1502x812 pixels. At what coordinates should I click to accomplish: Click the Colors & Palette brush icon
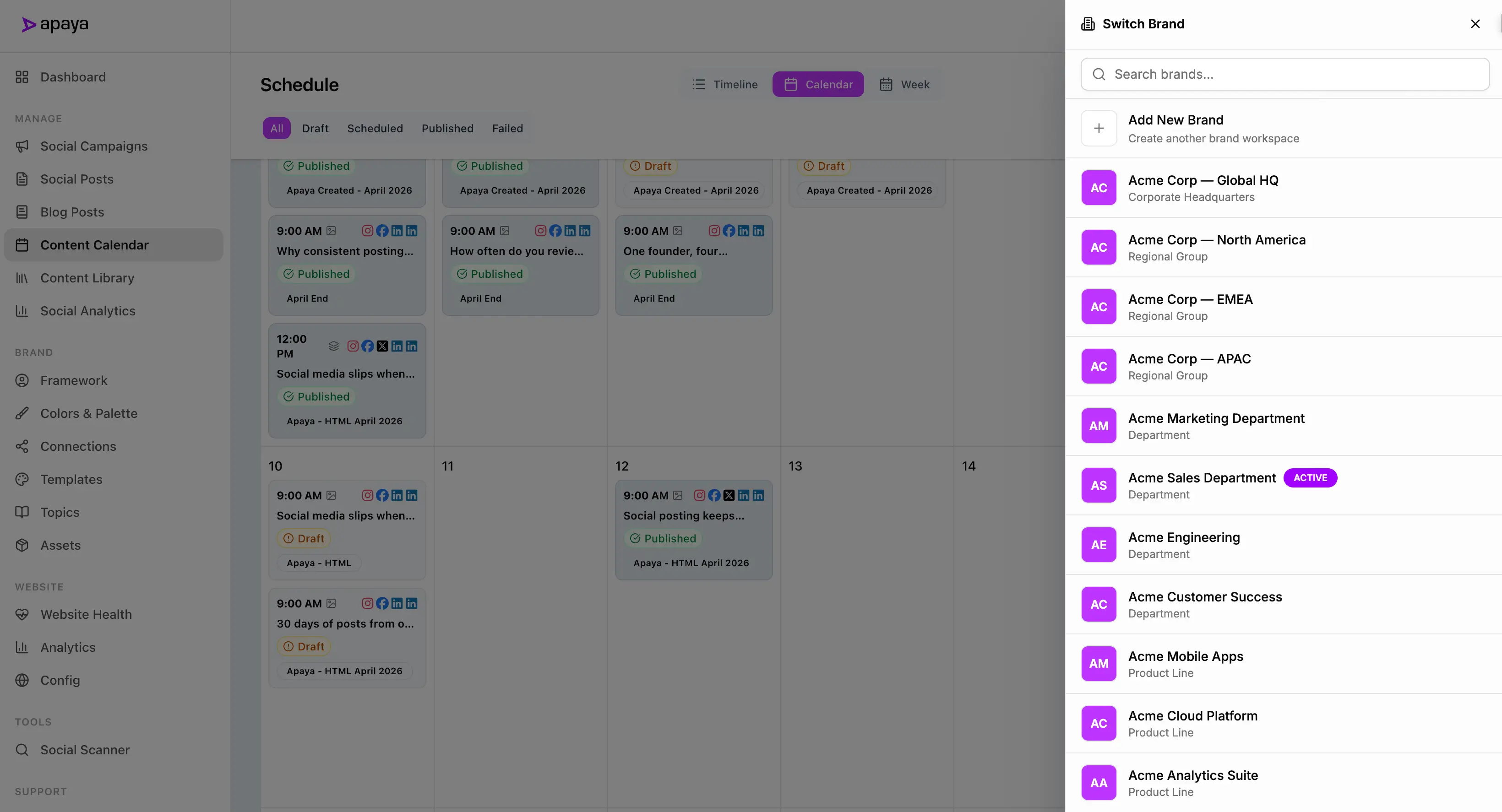(22, 413)
